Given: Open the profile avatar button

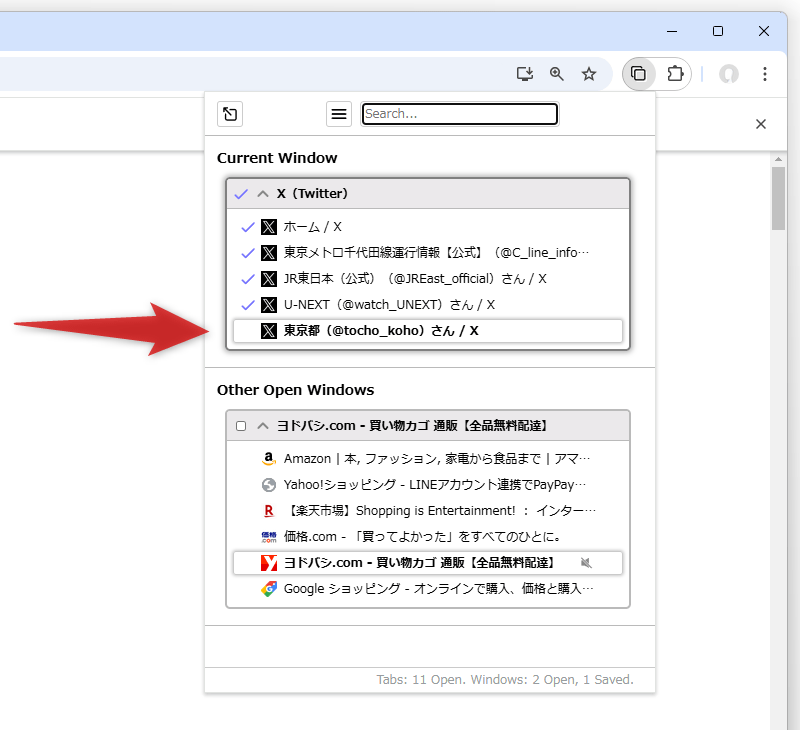Looking at the screenshot, I should click(729, 74).
